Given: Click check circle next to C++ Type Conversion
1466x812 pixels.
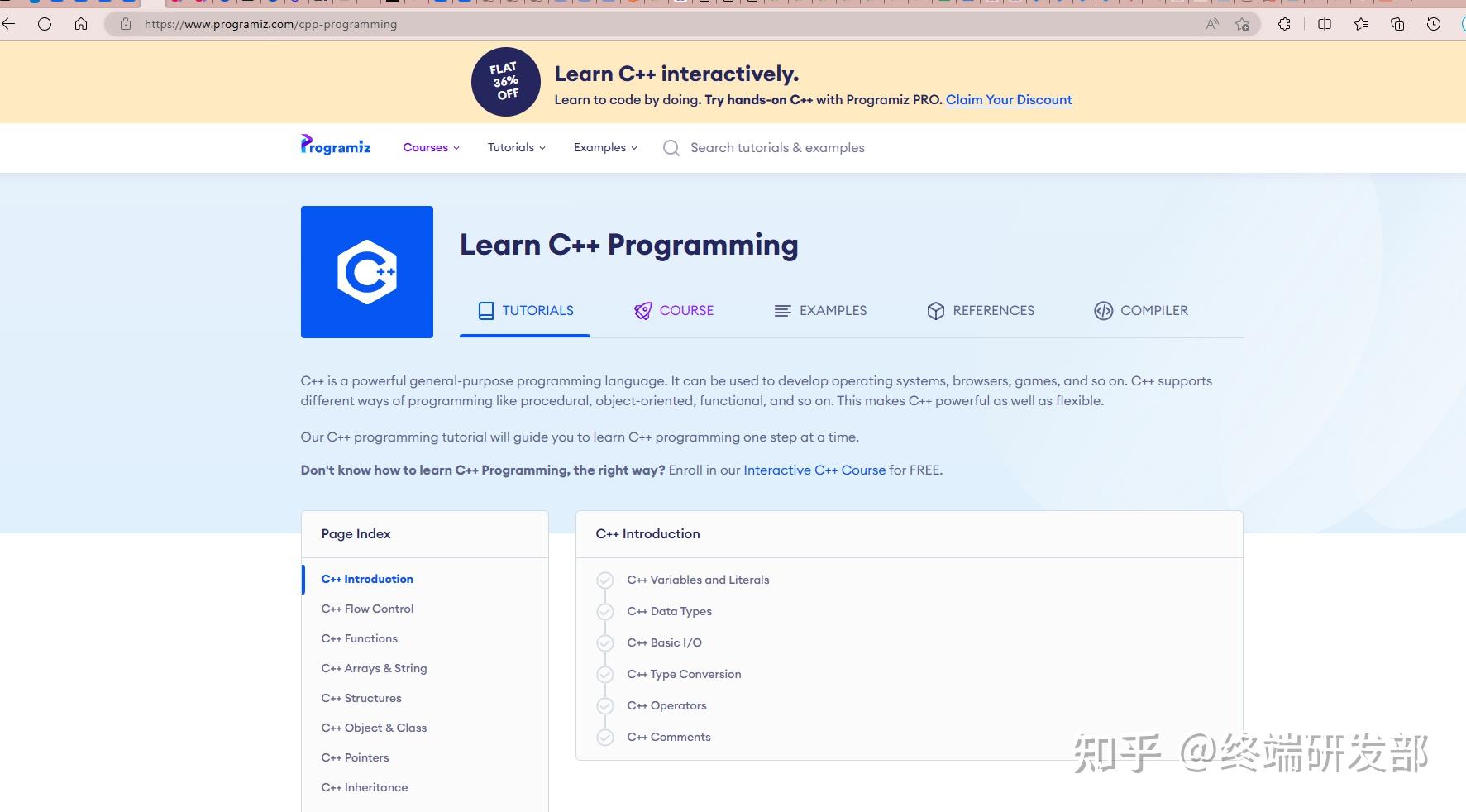Looking at the screenshot, I should click(x=605, y=675).
